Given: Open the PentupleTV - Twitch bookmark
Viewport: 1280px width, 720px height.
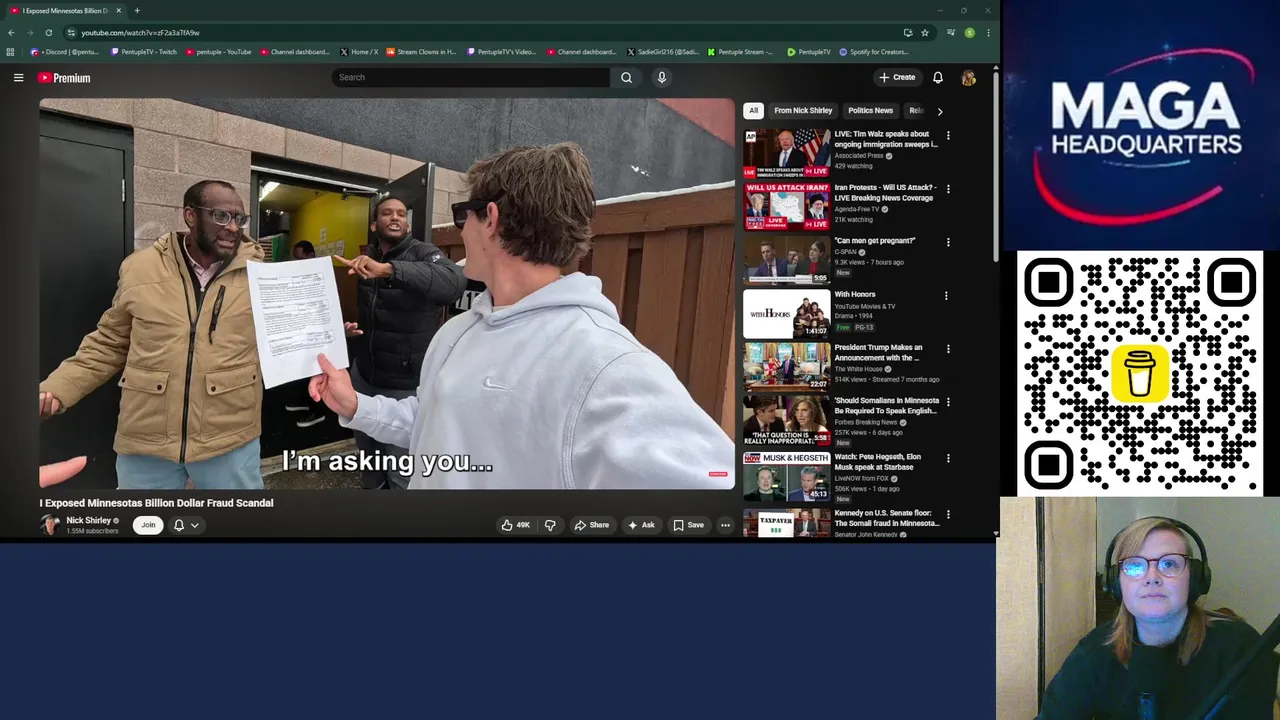Looking at the screenshot, I should point(143,52).
